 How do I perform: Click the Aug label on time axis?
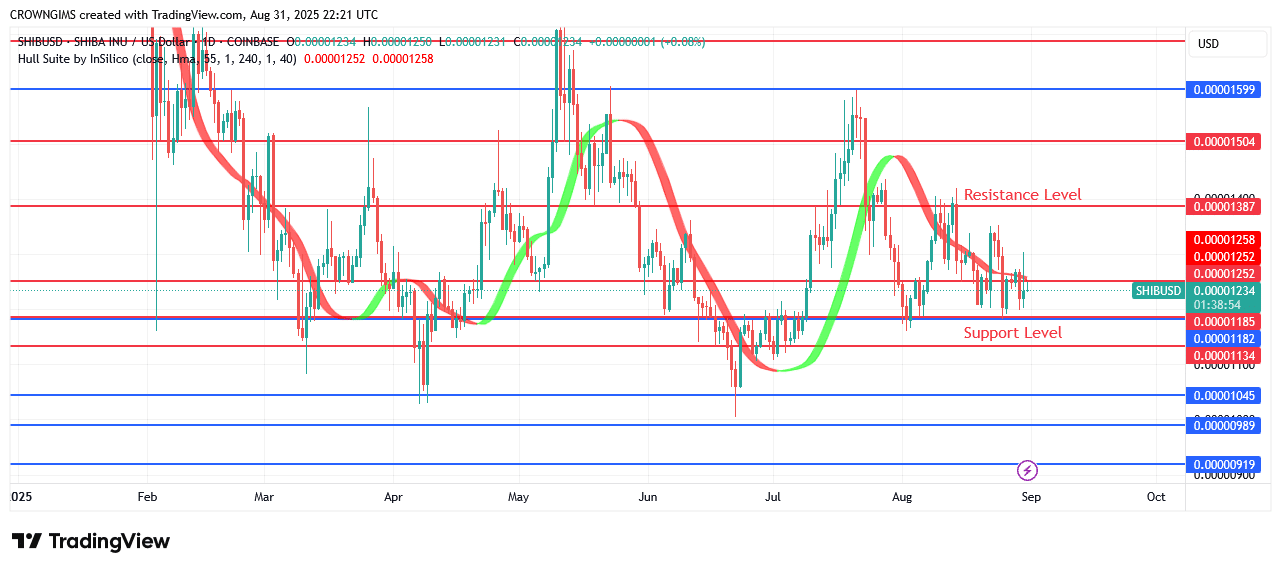pos(902,496)
